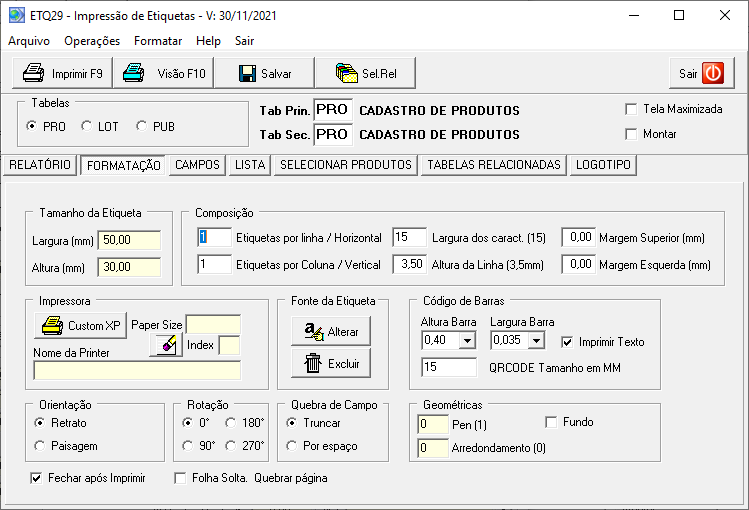The image size is (749, 510).
Task: Switch to the CAMPOS tab
Action: click(x=197, y=165)
